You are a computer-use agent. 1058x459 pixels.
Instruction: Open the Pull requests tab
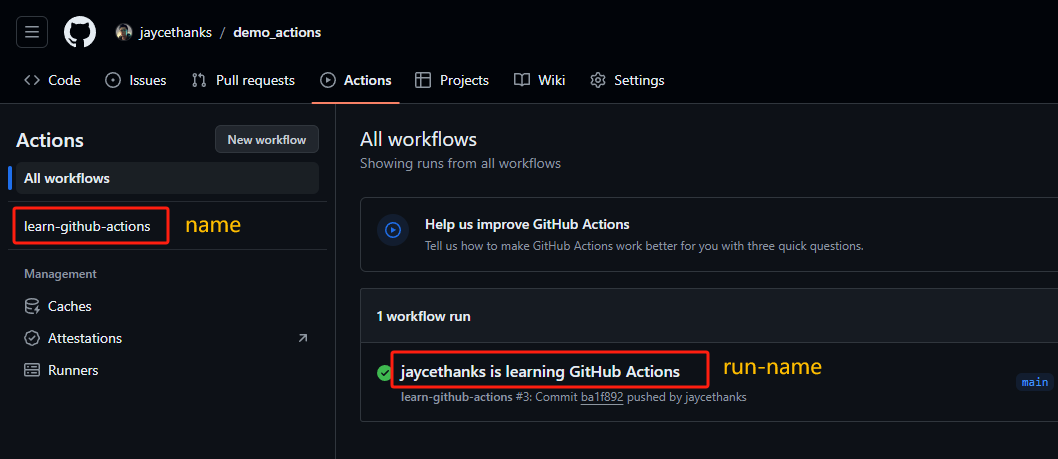pyautogui.click(x=243, y=80)
